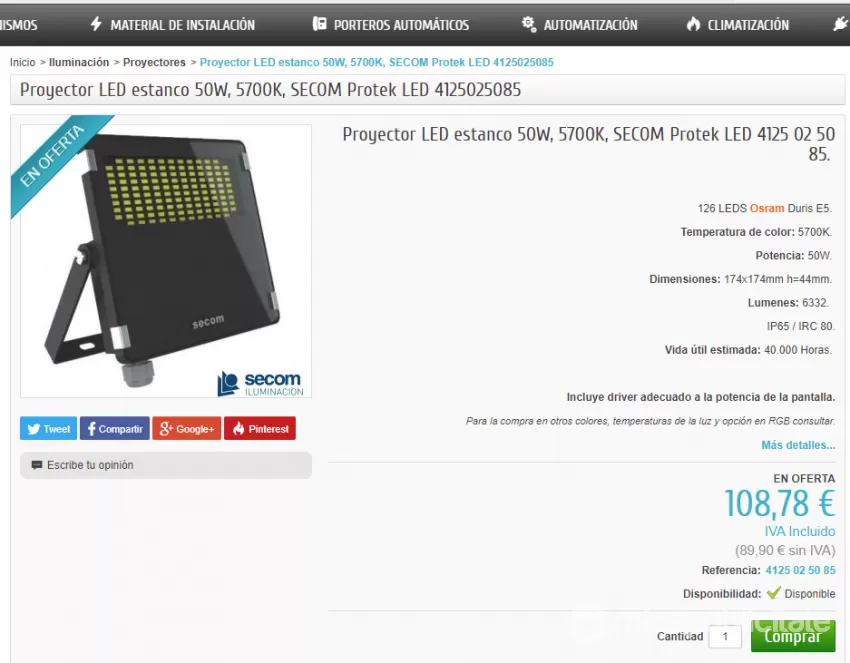Click the flame icon beside Climatización
Viewport: 850px width, 663px height.
coord(693,24)
